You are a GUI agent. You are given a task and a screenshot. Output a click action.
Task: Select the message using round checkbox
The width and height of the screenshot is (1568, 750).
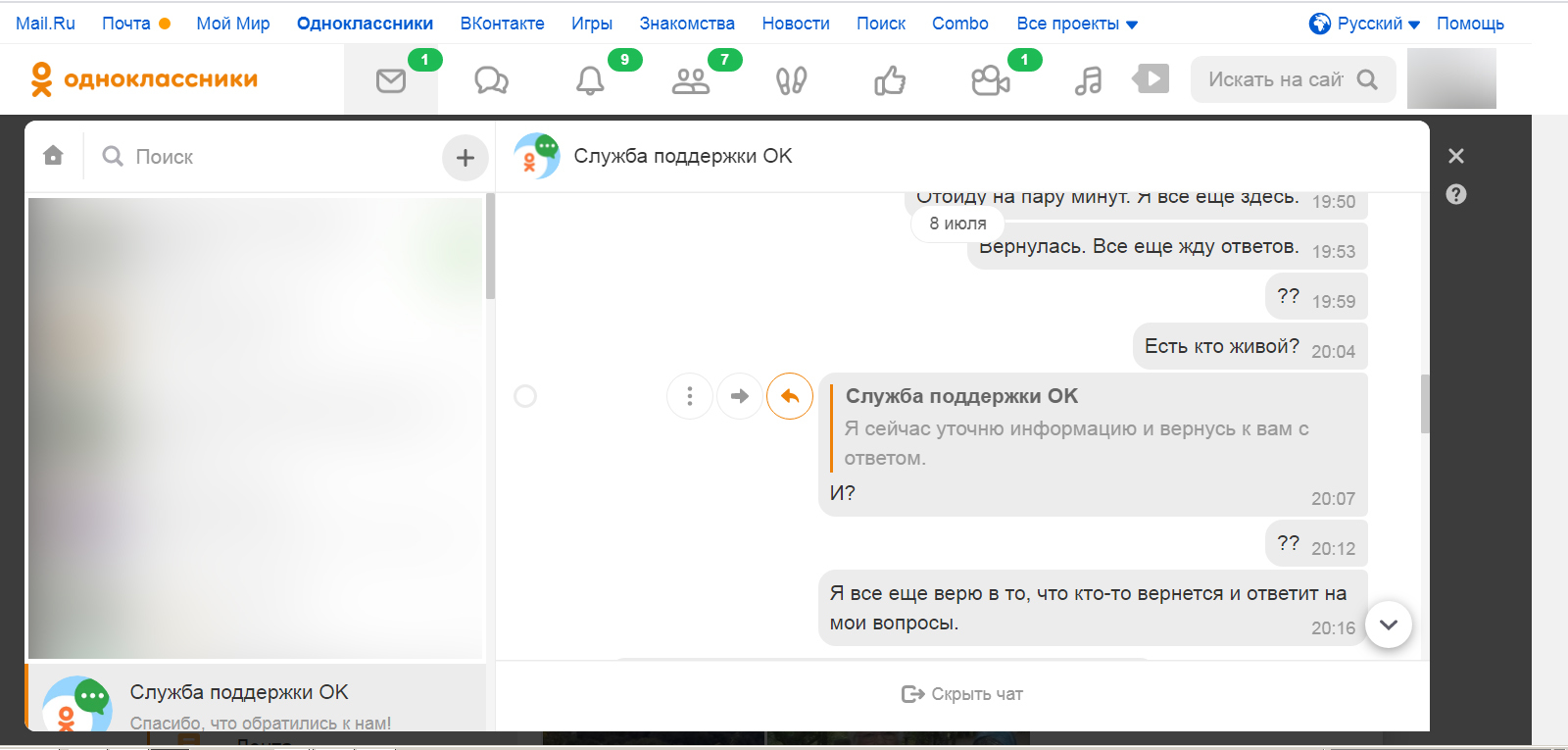click(x=525, y=396)
